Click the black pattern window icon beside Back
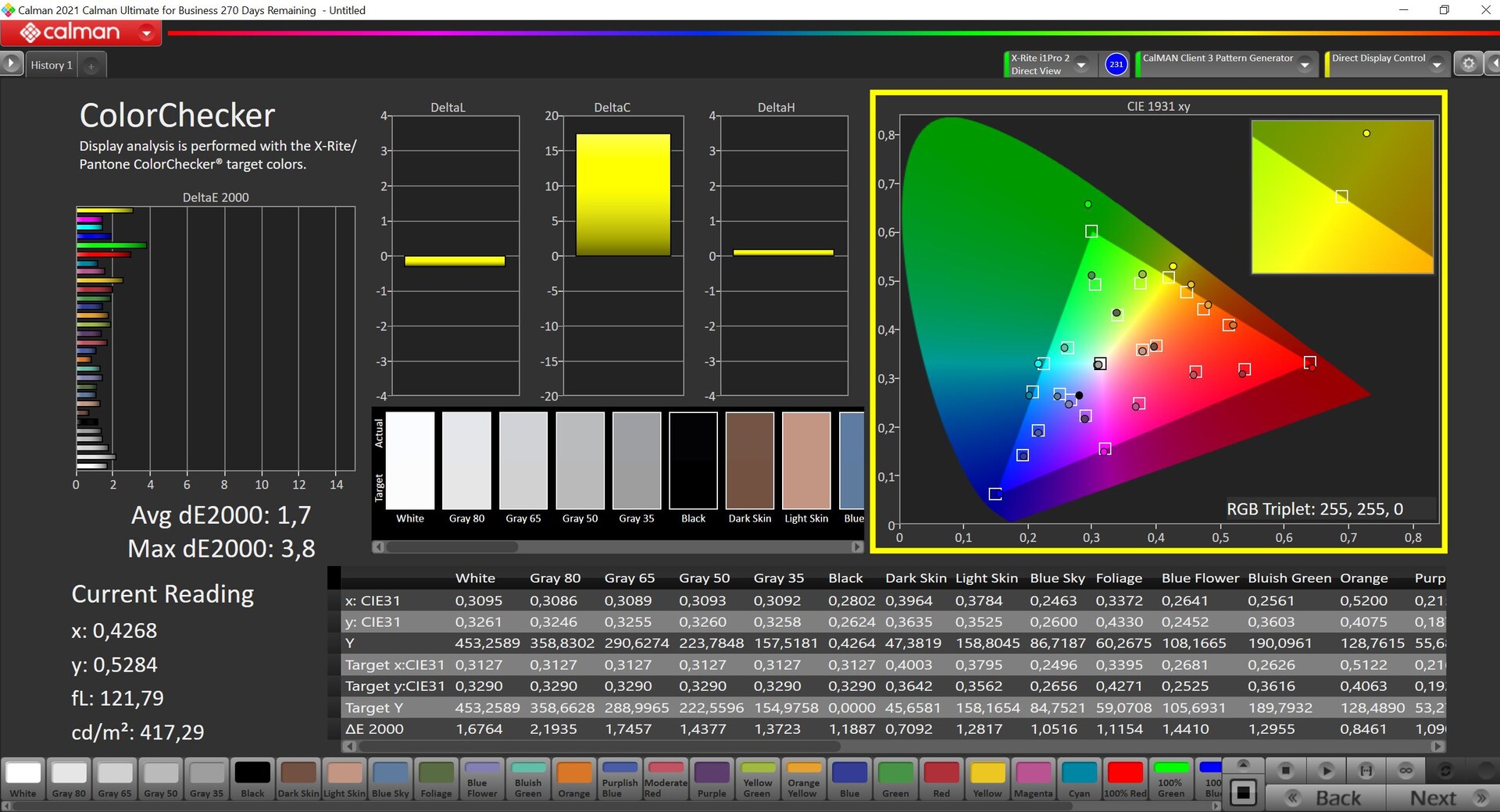1500x812 pixels. click(1243, 794)
